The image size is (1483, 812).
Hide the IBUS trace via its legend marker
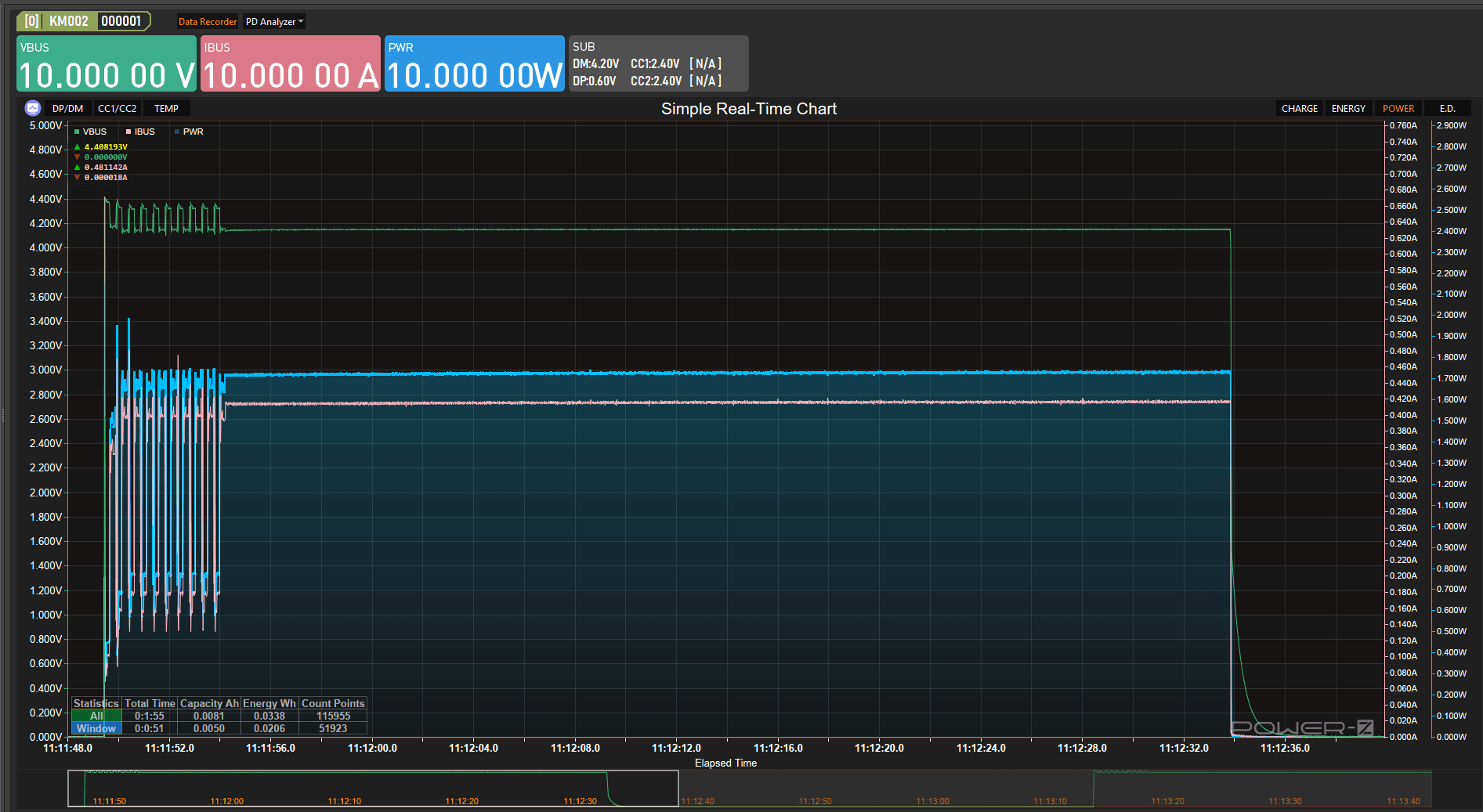128,132
